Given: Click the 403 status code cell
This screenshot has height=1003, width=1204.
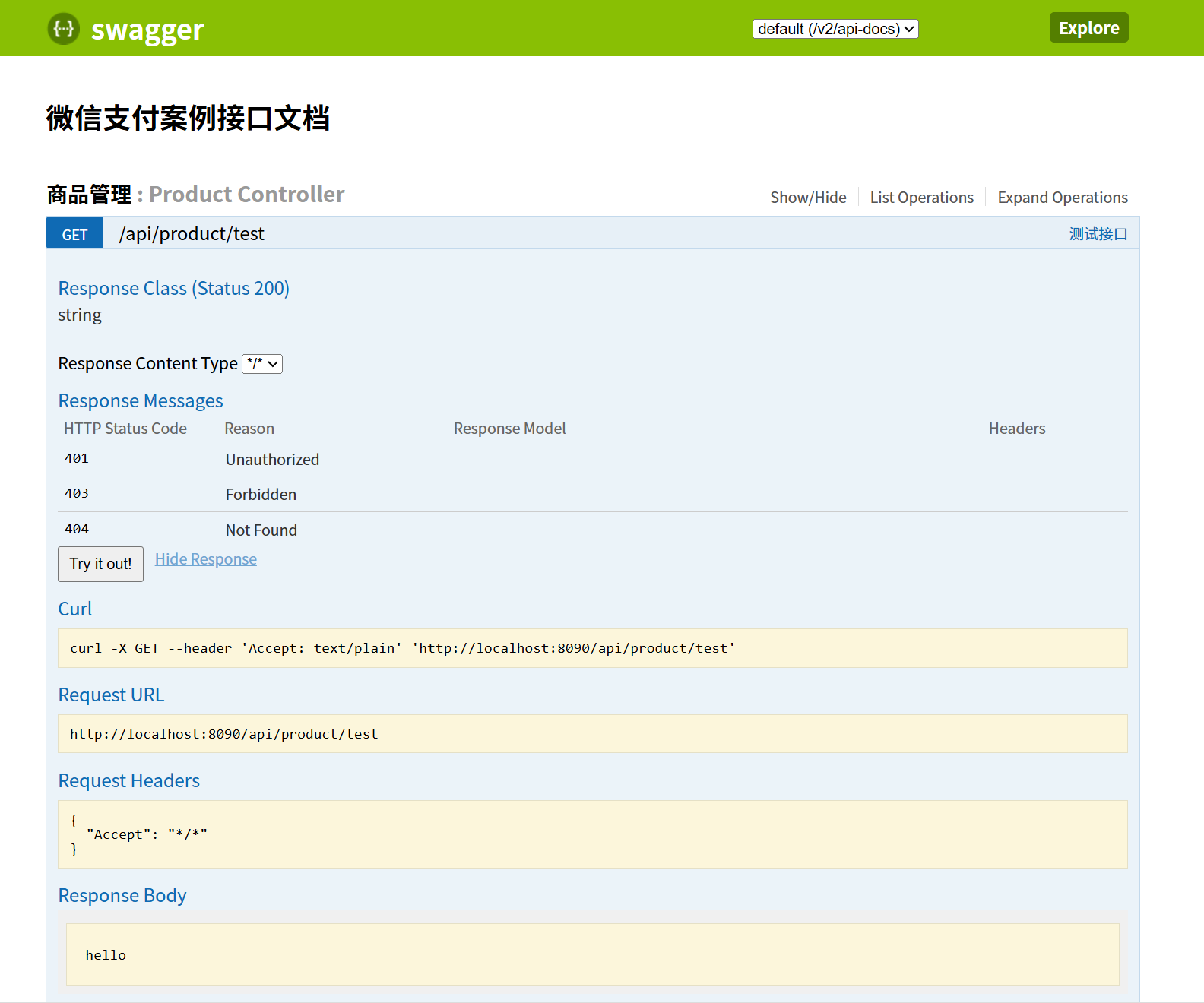Looking at the screenshot, I should pyautogui.click(x=77, y=494).
